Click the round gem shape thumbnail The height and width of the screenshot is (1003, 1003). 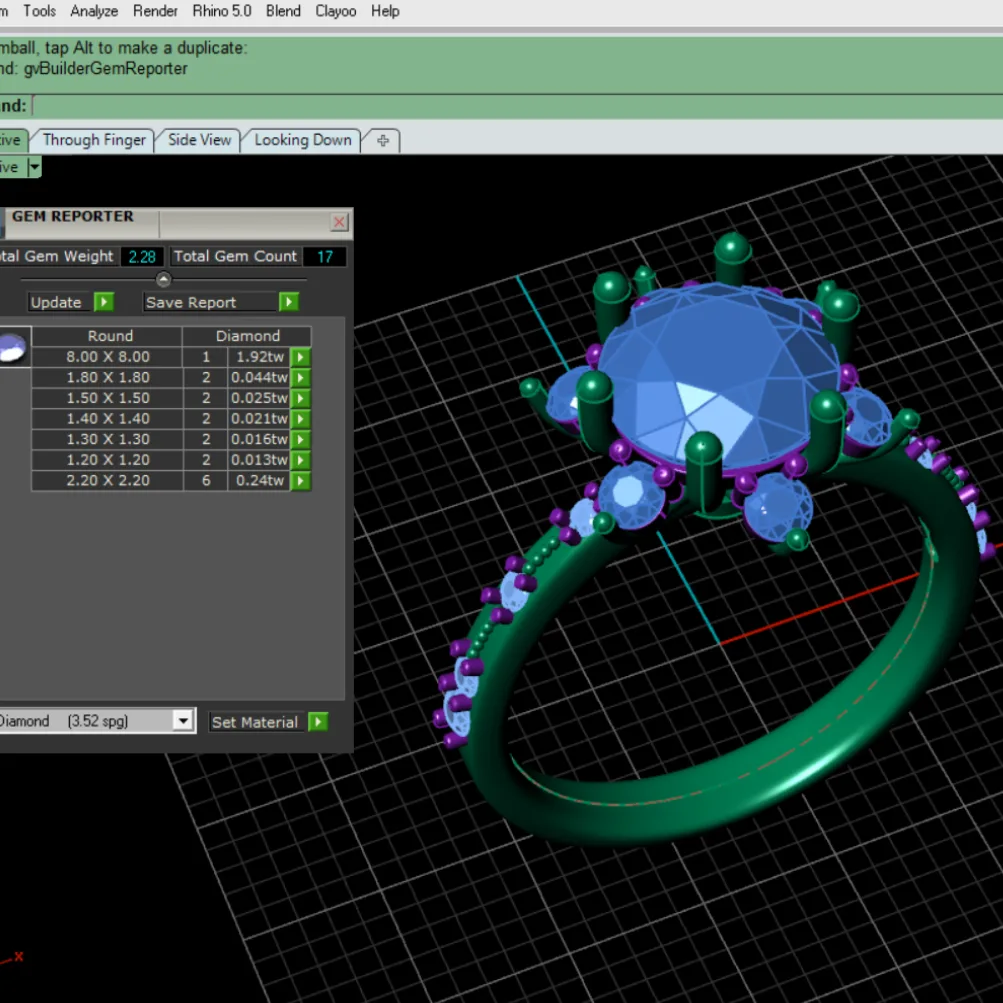point(13,349)
